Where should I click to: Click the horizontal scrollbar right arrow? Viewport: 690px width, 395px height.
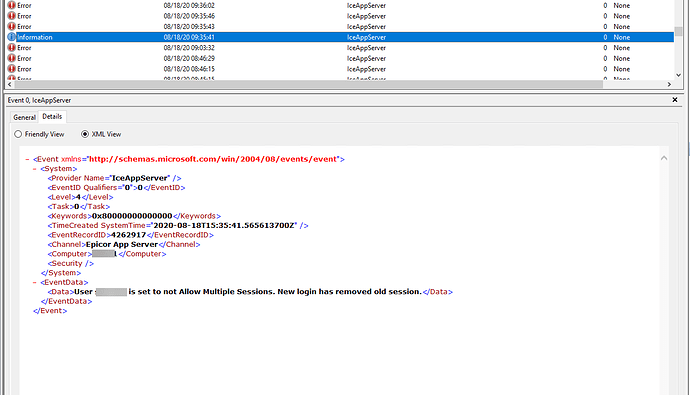[x=669, y=84]
